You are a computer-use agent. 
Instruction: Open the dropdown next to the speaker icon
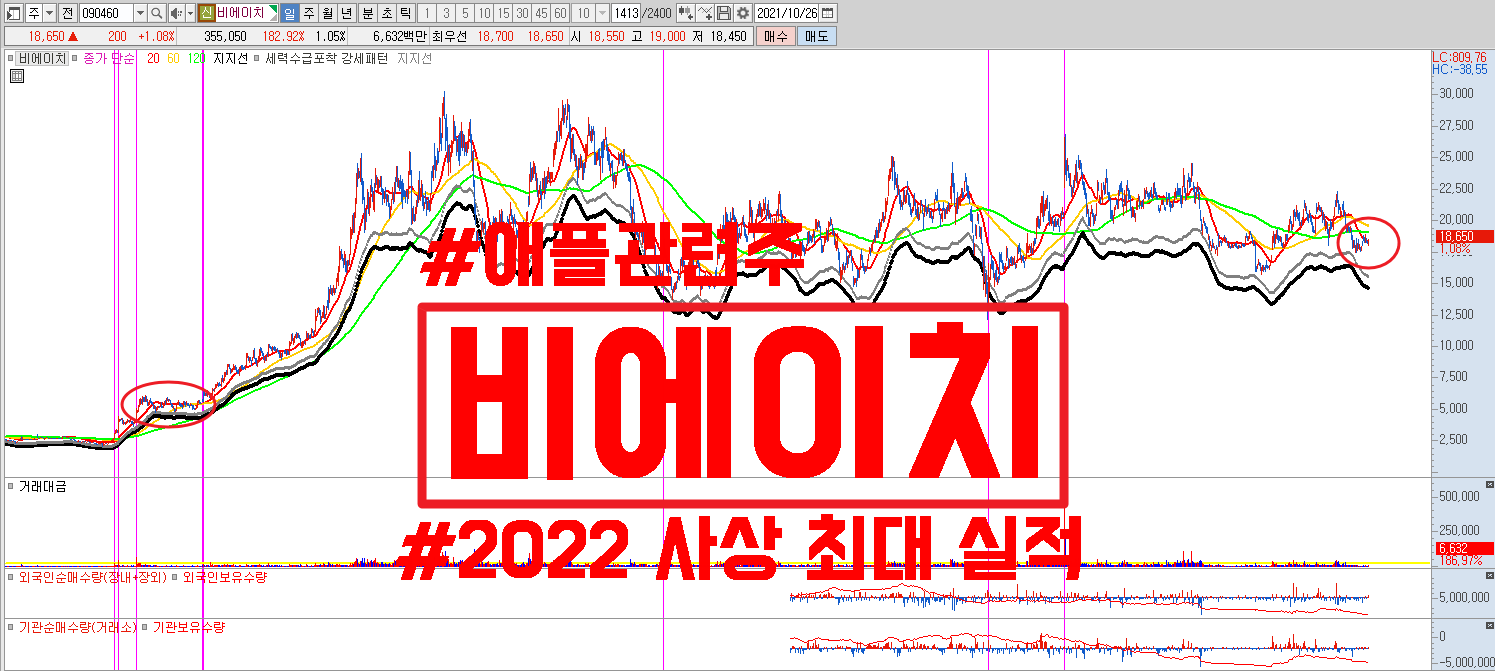pyautogui.click(x=190, y=13)
